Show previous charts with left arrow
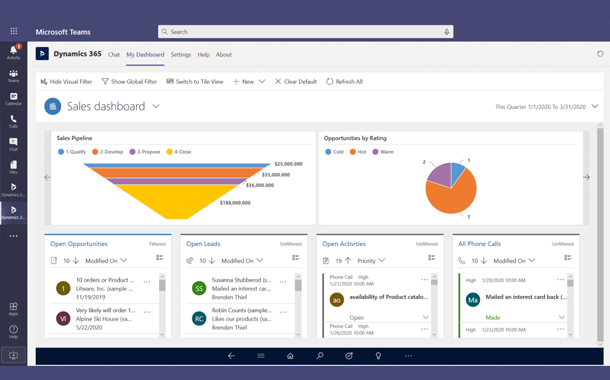This screenshot has width=610, height=380. coord(47,177)
